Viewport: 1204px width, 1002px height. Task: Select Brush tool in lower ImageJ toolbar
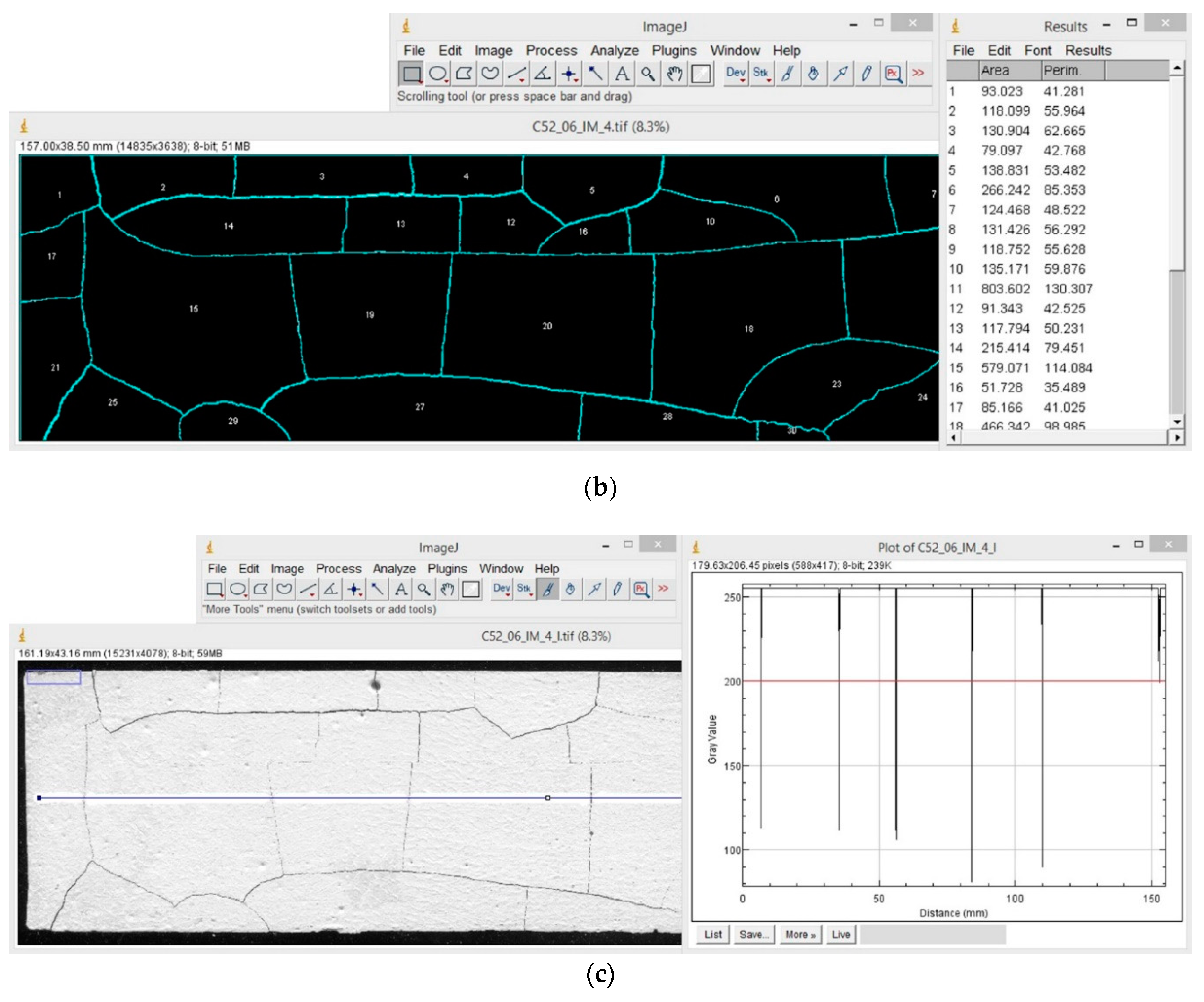[x=548, y=589]
